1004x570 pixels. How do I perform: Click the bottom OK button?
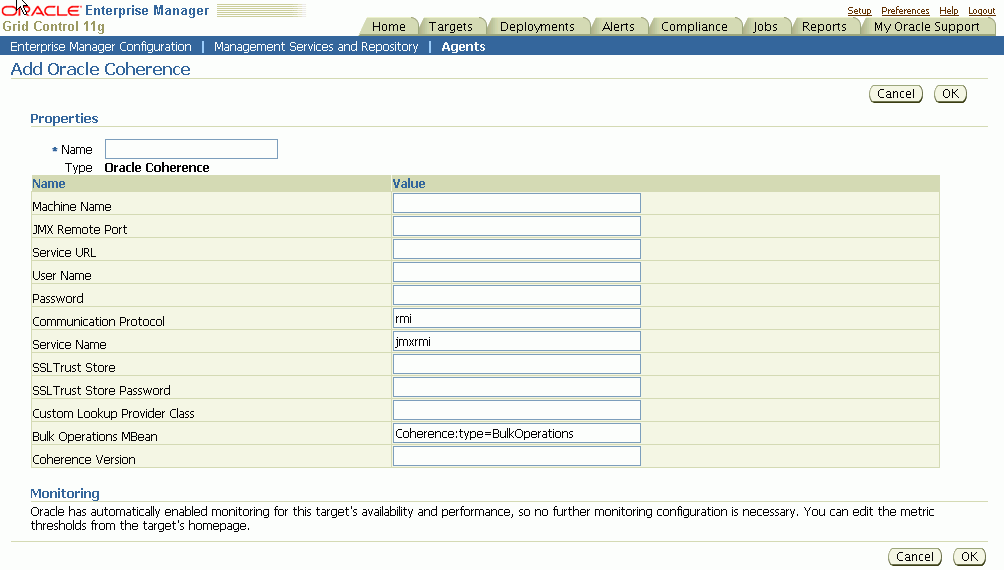(x=969, y=557)
